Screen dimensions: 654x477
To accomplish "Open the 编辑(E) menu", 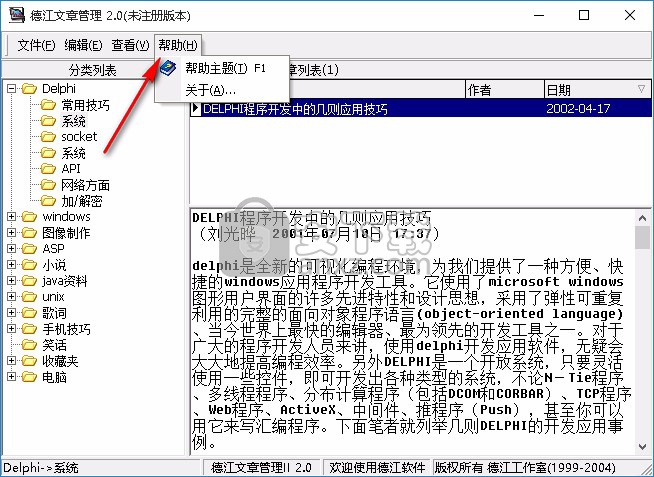I will pos(83,45).
